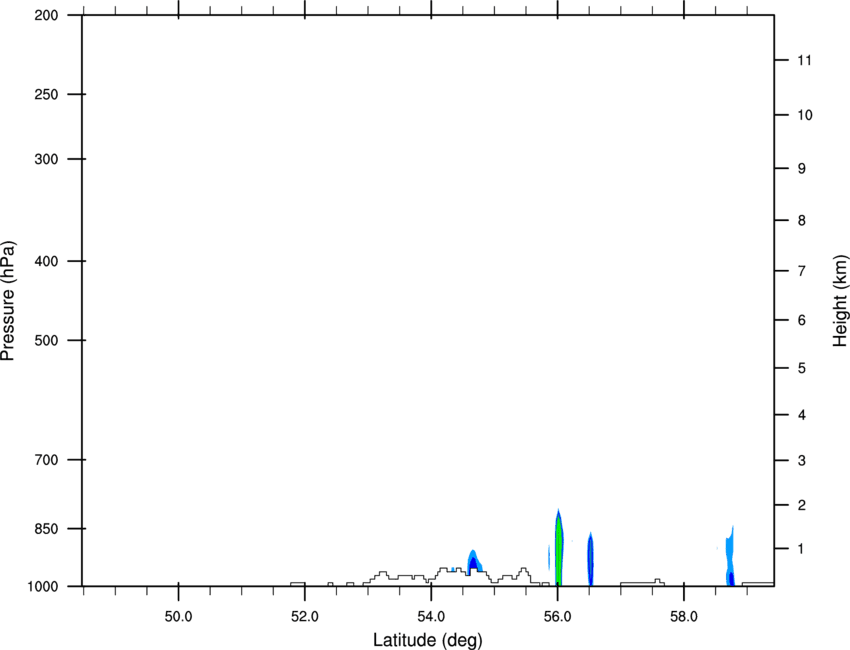Click the 850 pressure tick label
Viewport: 850px width, 650px height.
pos(46,529)
